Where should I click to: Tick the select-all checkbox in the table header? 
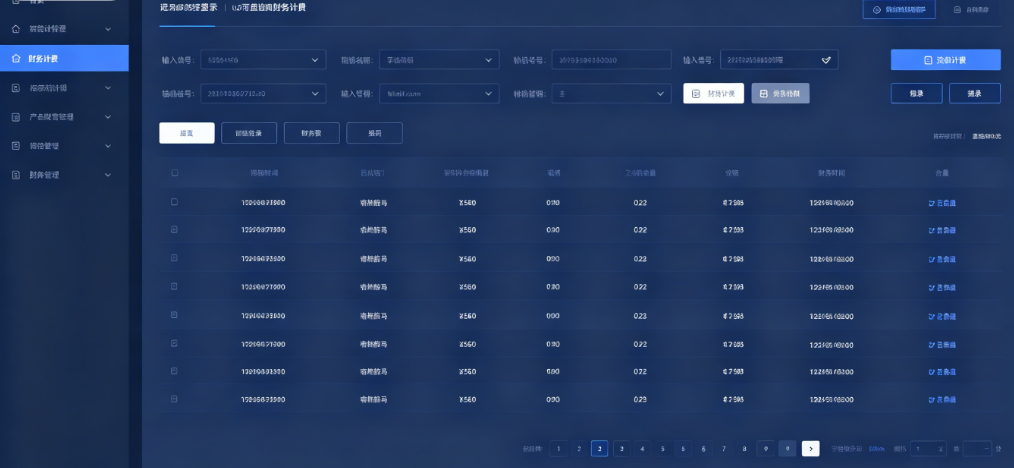pyautogui.click(x=175, y=173)
